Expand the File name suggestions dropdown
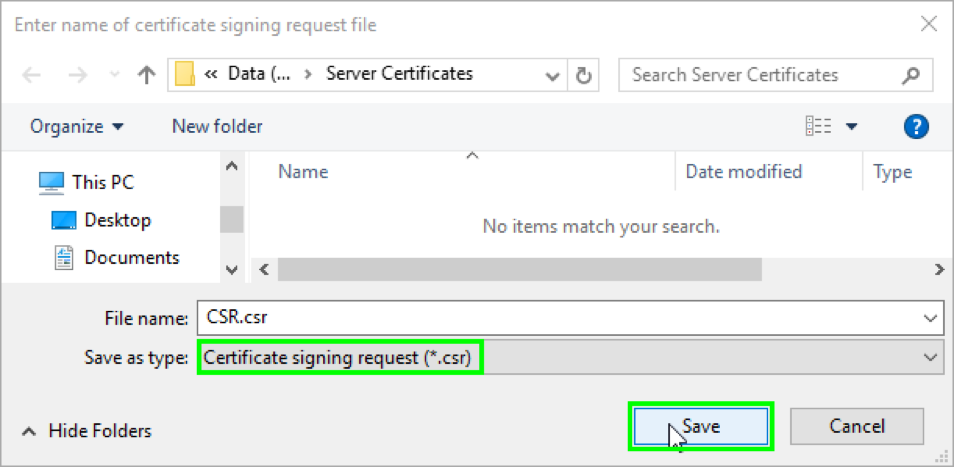 931,318
